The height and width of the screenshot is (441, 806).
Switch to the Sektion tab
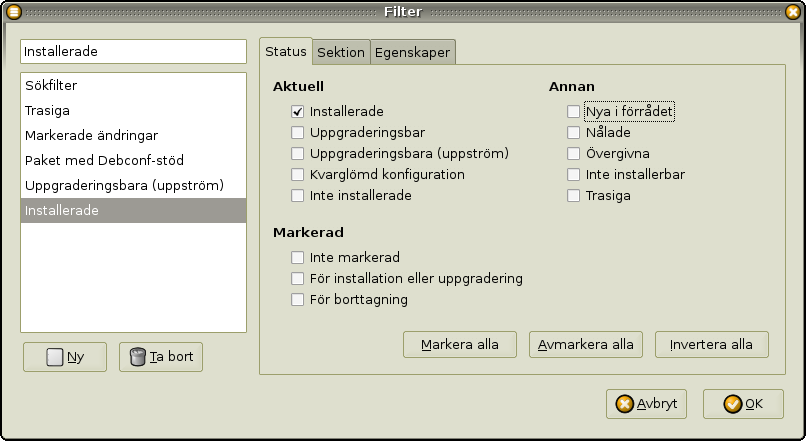coord(340,52)
